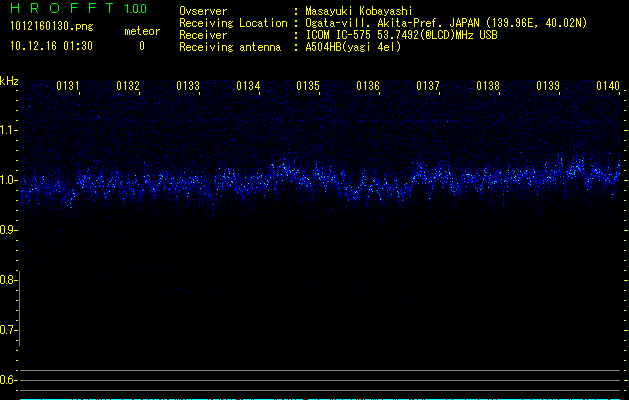Click the 0135 time marker
629x400 pixels.
pyautogui.click(x=308, y=87)
